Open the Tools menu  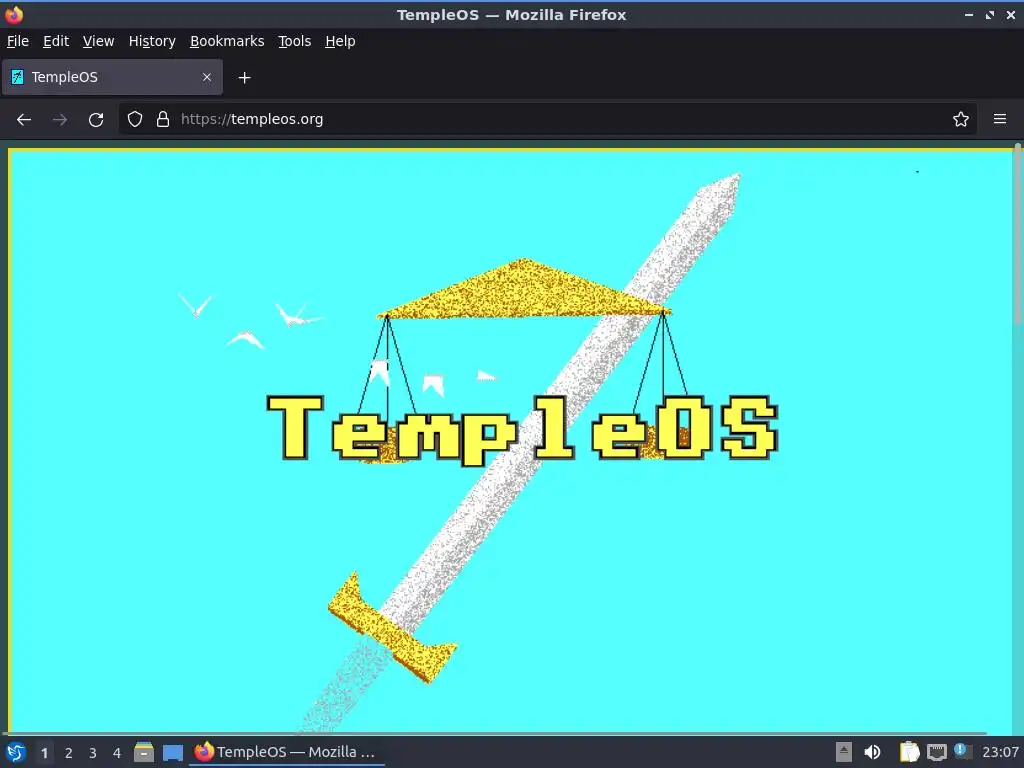(295, 41)
